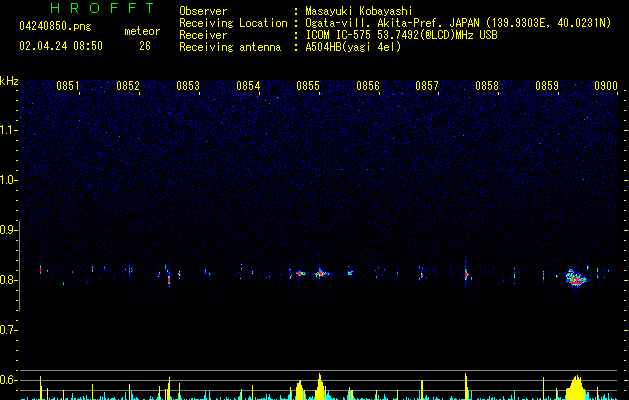The height and width of the screenshot is (400, 629).
Task: Click the observer name Masayuki Kobayashi
Action: tap(359, 11)
